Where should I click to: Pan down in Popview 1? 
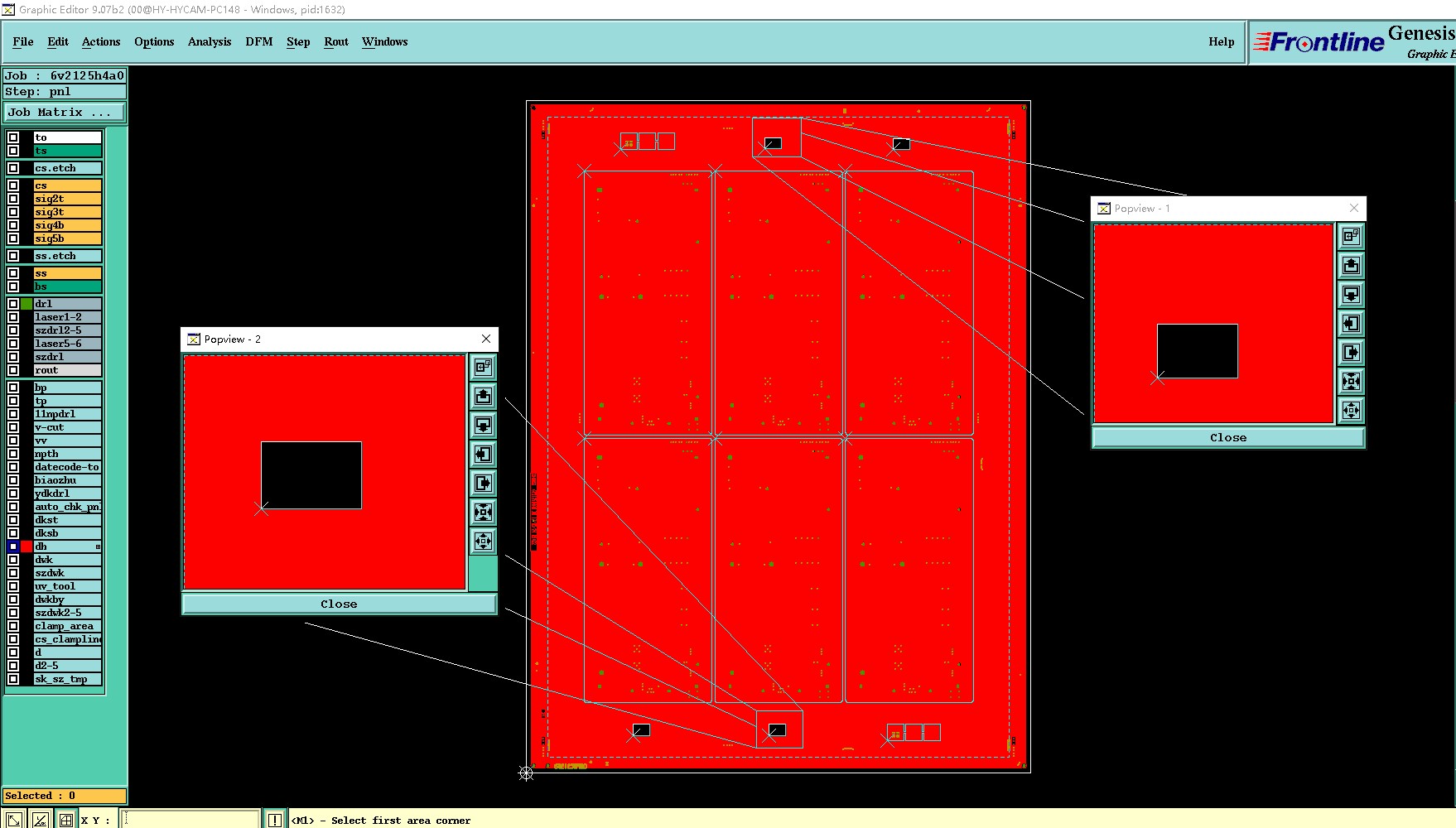[x=1351, y=295]
